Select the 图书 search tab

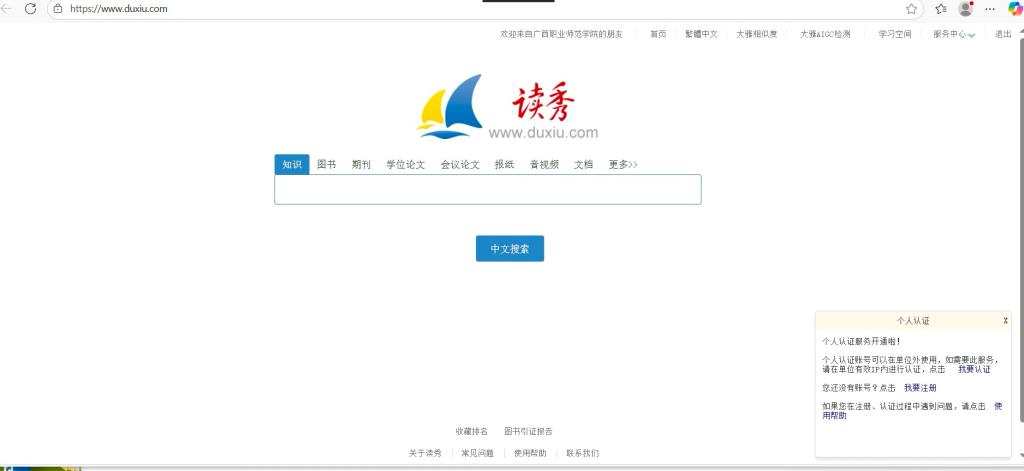tap(326, 165)
